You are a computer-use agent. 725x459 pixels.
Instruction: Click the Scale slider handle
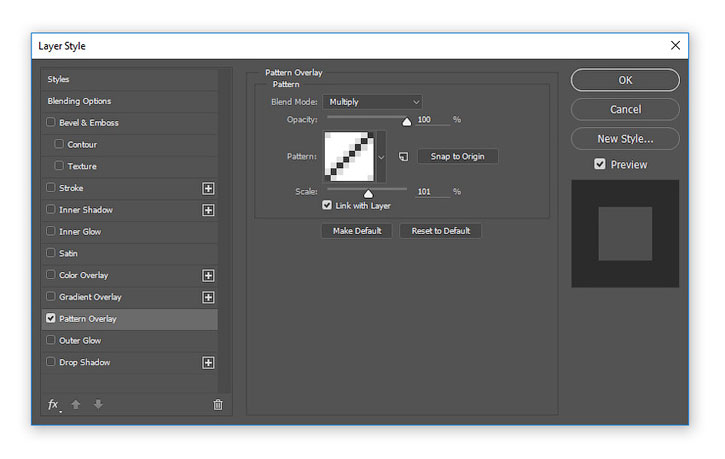[368, 193]
